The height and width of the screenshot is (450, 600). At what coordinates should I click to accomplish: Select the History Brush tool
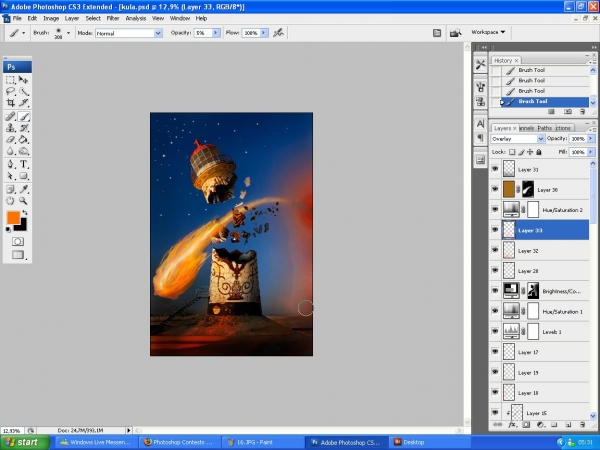pyautogui.click(x=23, y=128)
